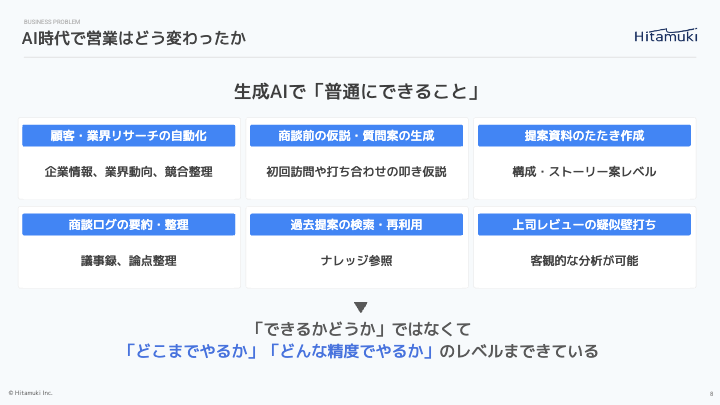Viewport: 720px width, 405px height.
Task: Click the text 議事録、論点整理
Action: [129, 261]
